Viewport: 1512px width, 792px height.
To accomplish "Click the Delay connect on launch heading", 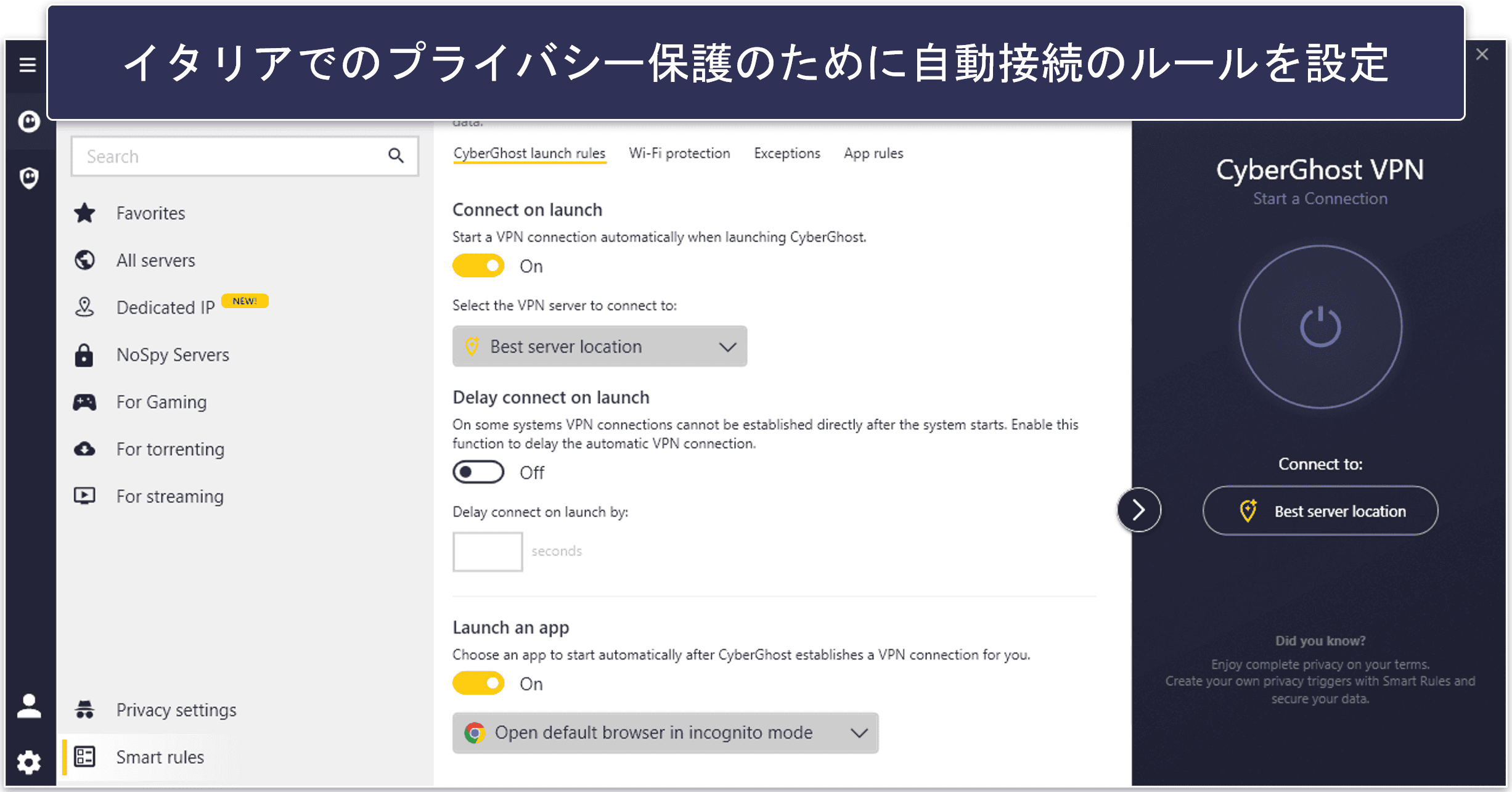I will [551, 398].
